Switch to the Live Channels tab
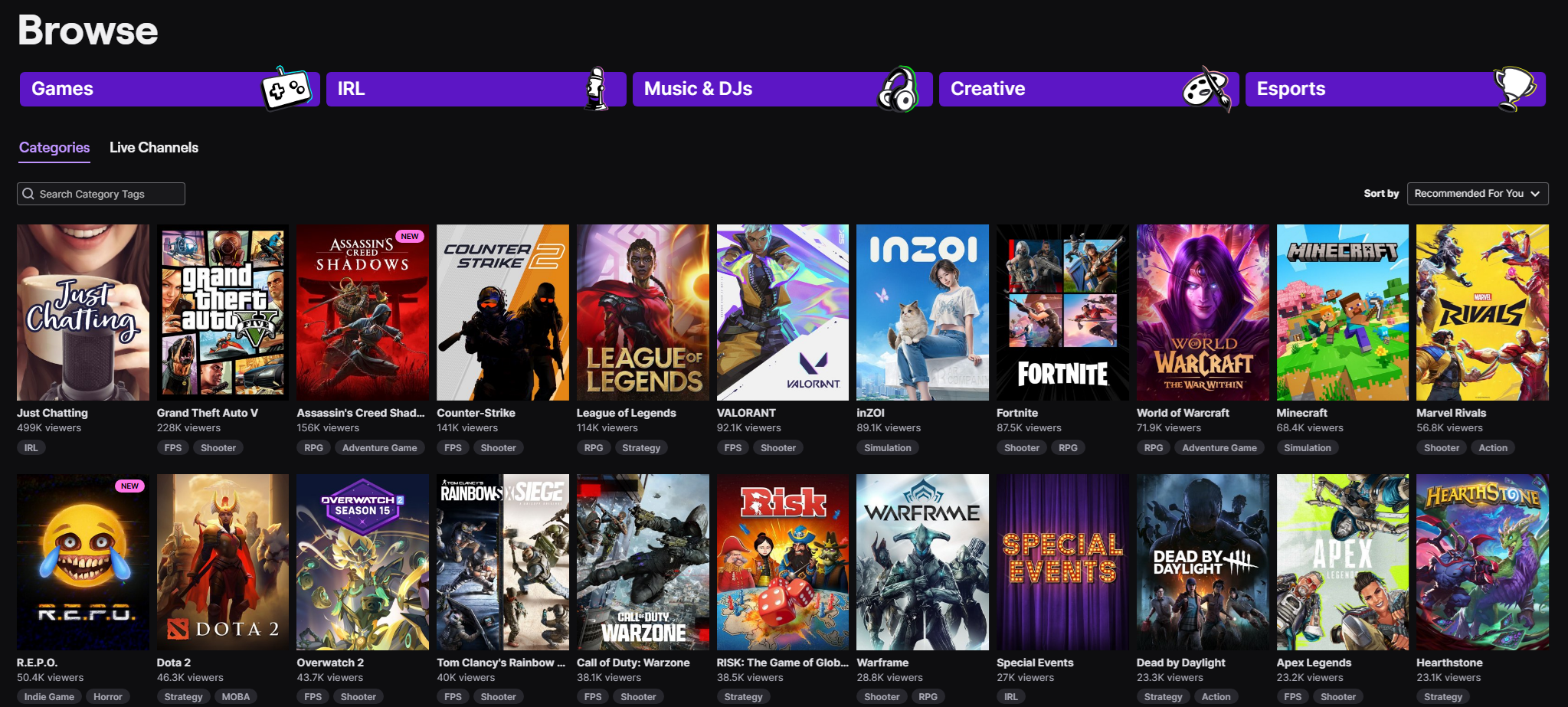1568x707 pixels. pos(154,148)
